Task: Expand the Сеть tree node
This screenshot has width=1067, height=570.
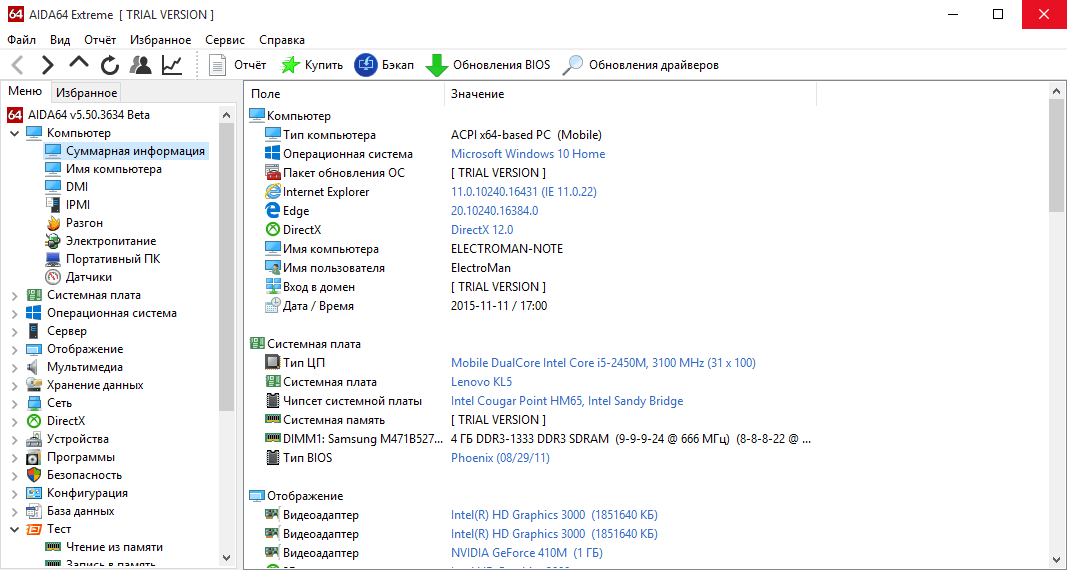Action: tap(14, 403)
